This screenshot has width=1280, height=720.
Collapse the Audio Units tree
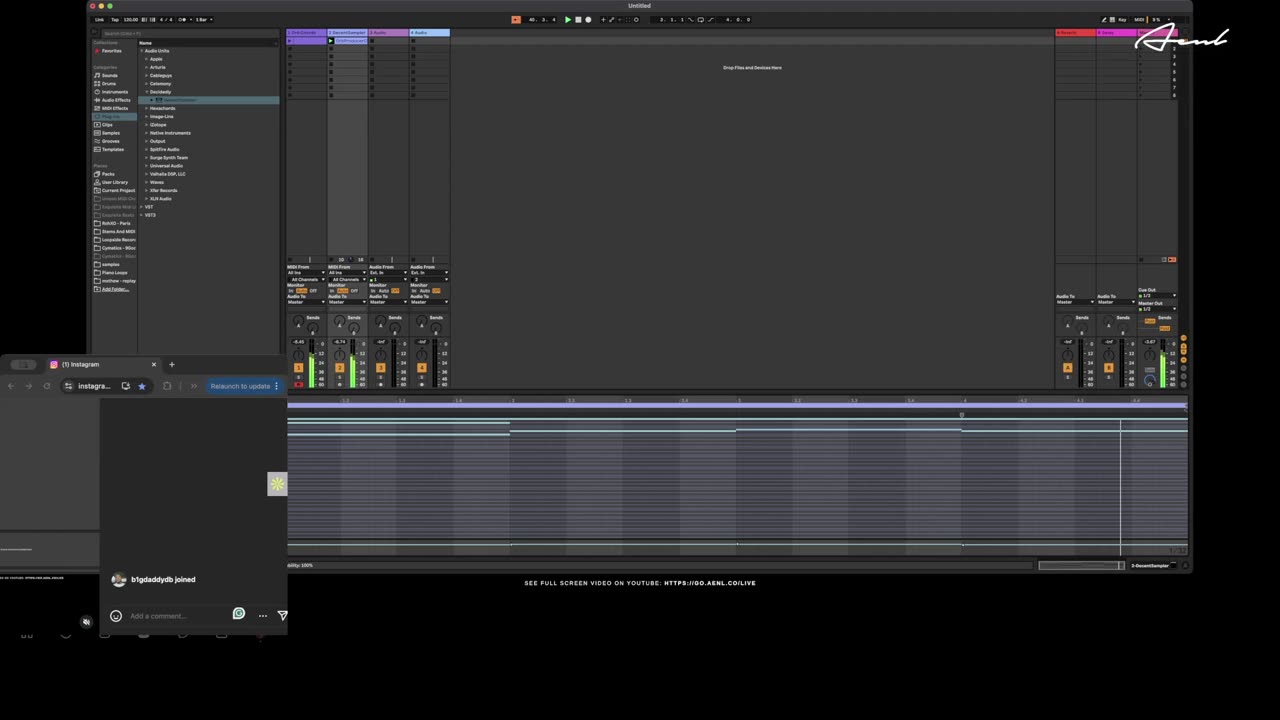[142, 51]
